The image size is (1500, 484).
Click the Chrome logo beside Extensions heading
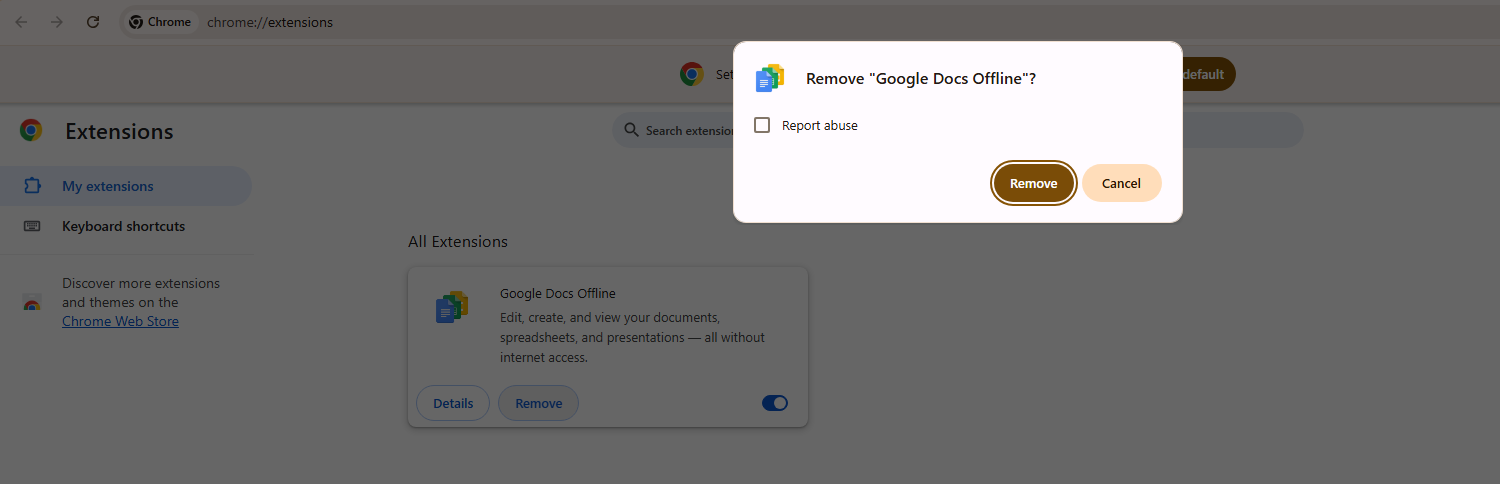pyautogui.click(x=31, y=130)
